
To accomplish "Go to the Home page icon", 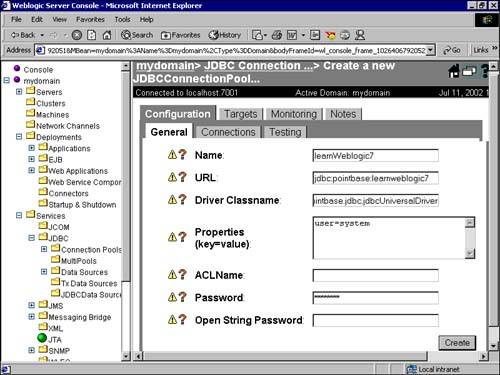I will click(x=107, y=35).
